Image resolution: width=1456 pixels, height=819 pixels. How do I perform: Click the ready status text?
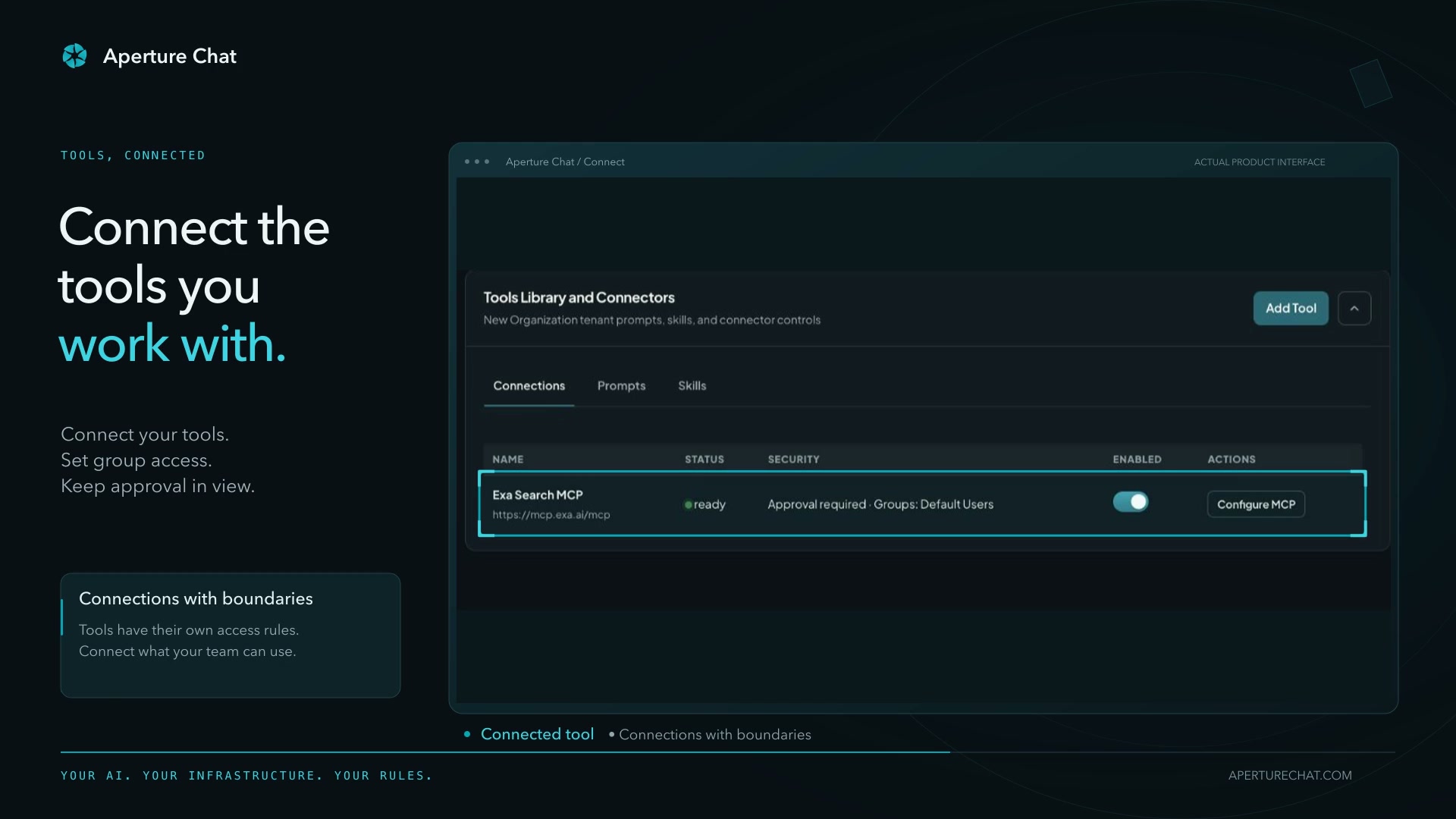710,505
